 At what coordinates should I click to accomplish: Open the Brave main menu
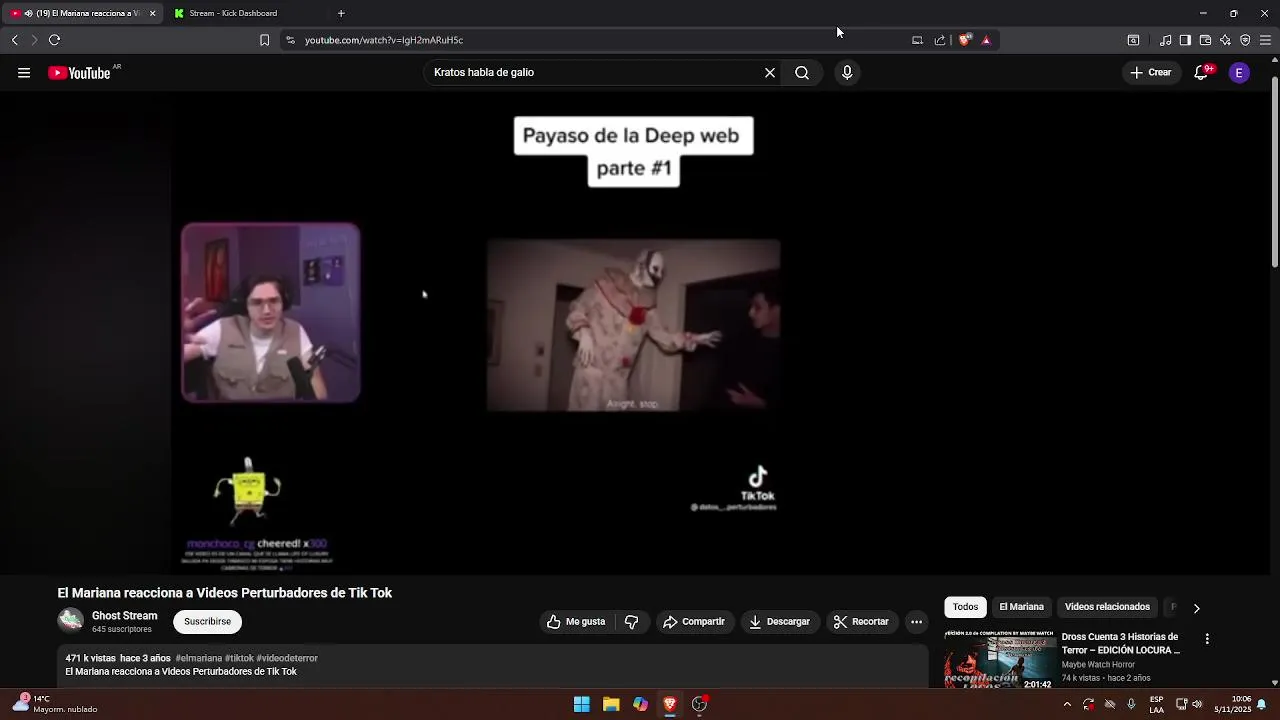tap(1265, 40)
